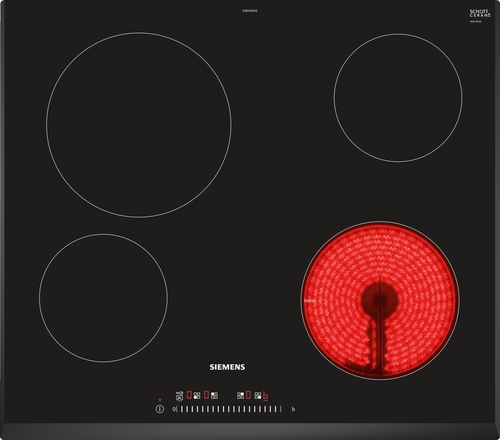The width and height of the screenshot is (500, 440).
Task: Select the front-left cooking zone symbol
Action: coord(197,395)
